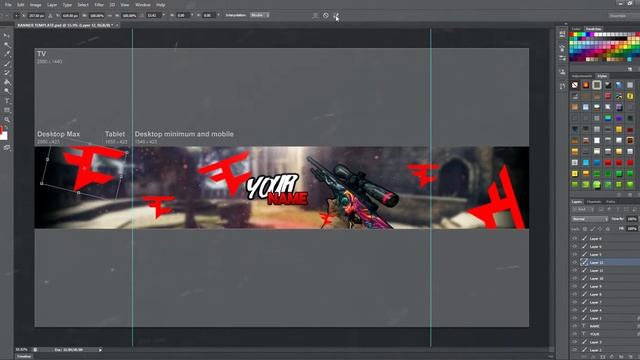Switch to warp mode icon

click(x=315, y=16)
